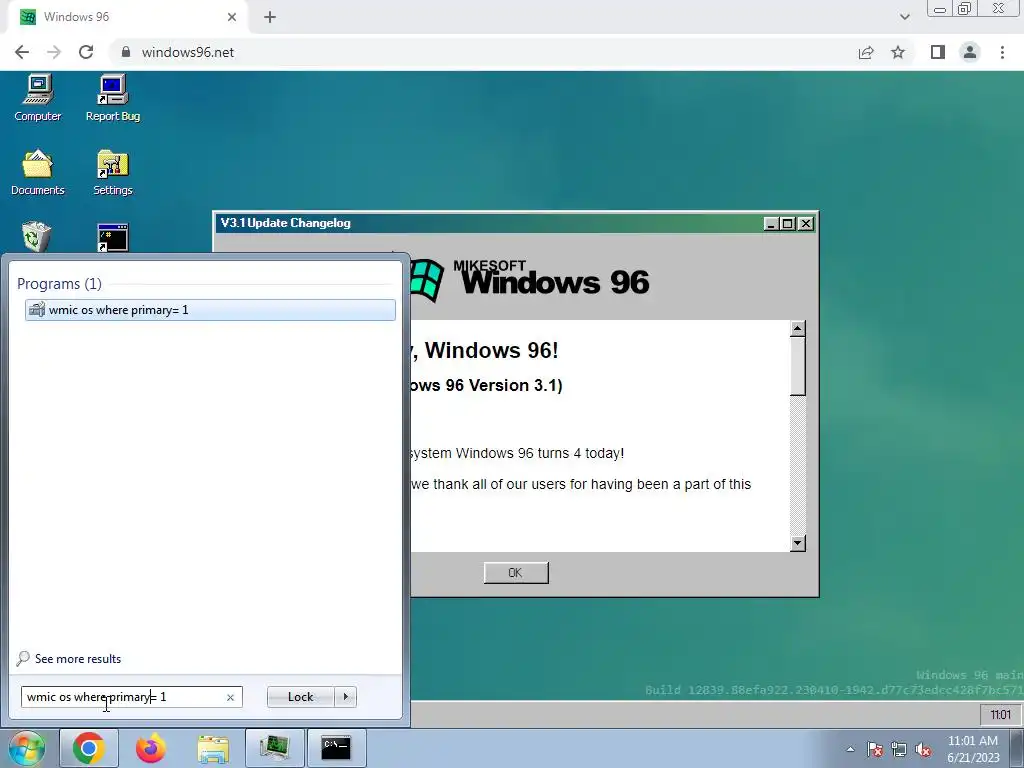Image resolution: width=1024 pixels, height=768 pixels.
Task: Click the Programs (1) heading
Action: click(59, 283)
